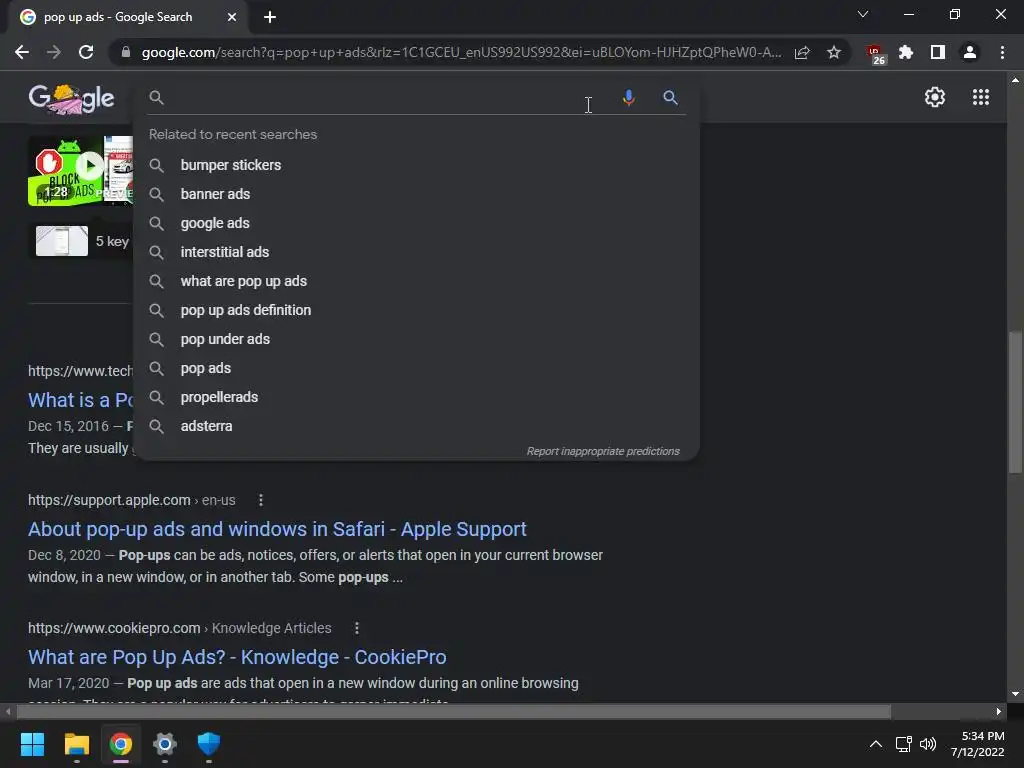The height and width of the screenshot is (768, 1024).
Task: Click the scroll-right arrow on horizontal scrollbar
Action: (999, 711)
